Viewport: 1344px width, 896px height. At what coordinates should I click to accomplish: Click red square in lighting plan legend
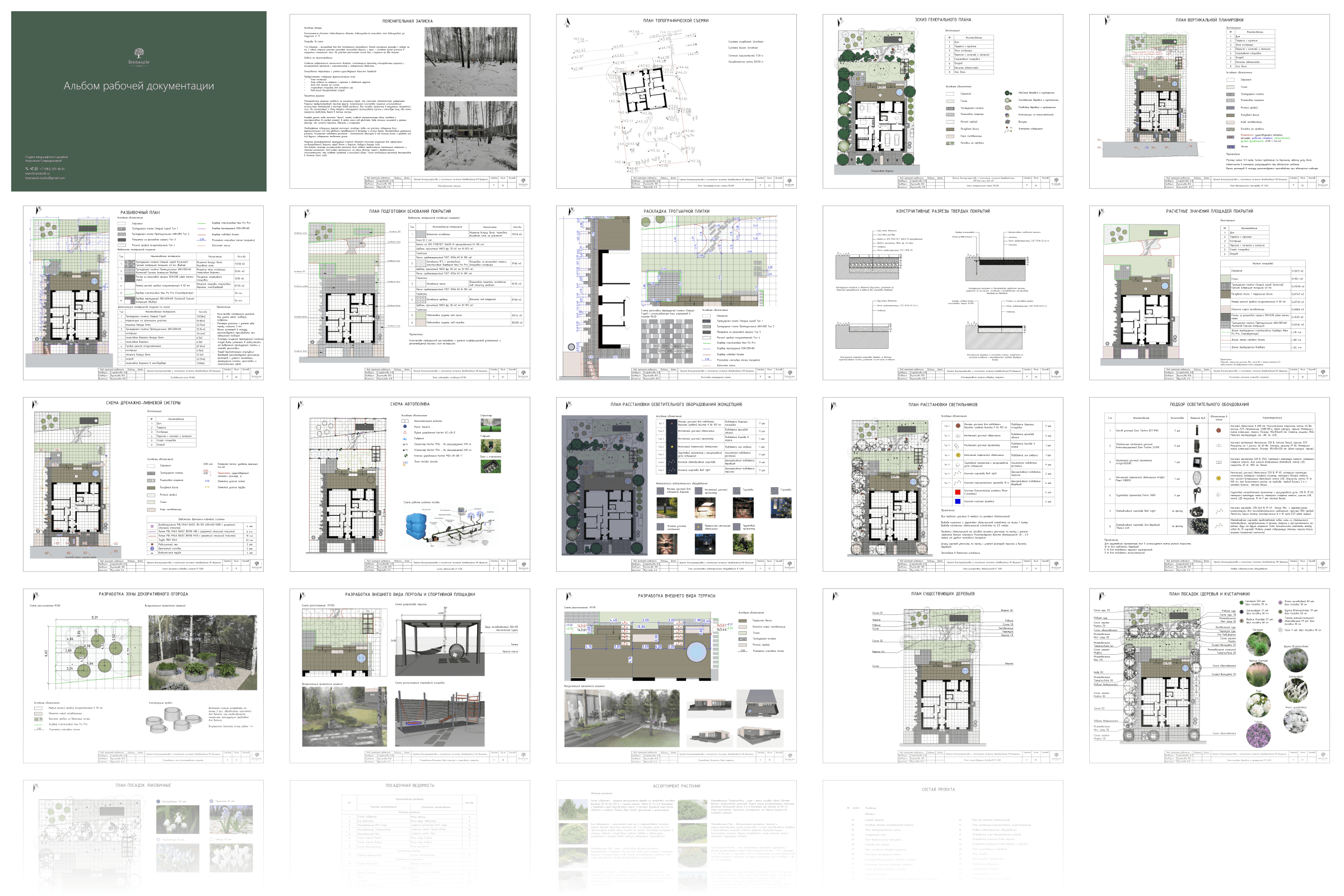click(958, 492)
